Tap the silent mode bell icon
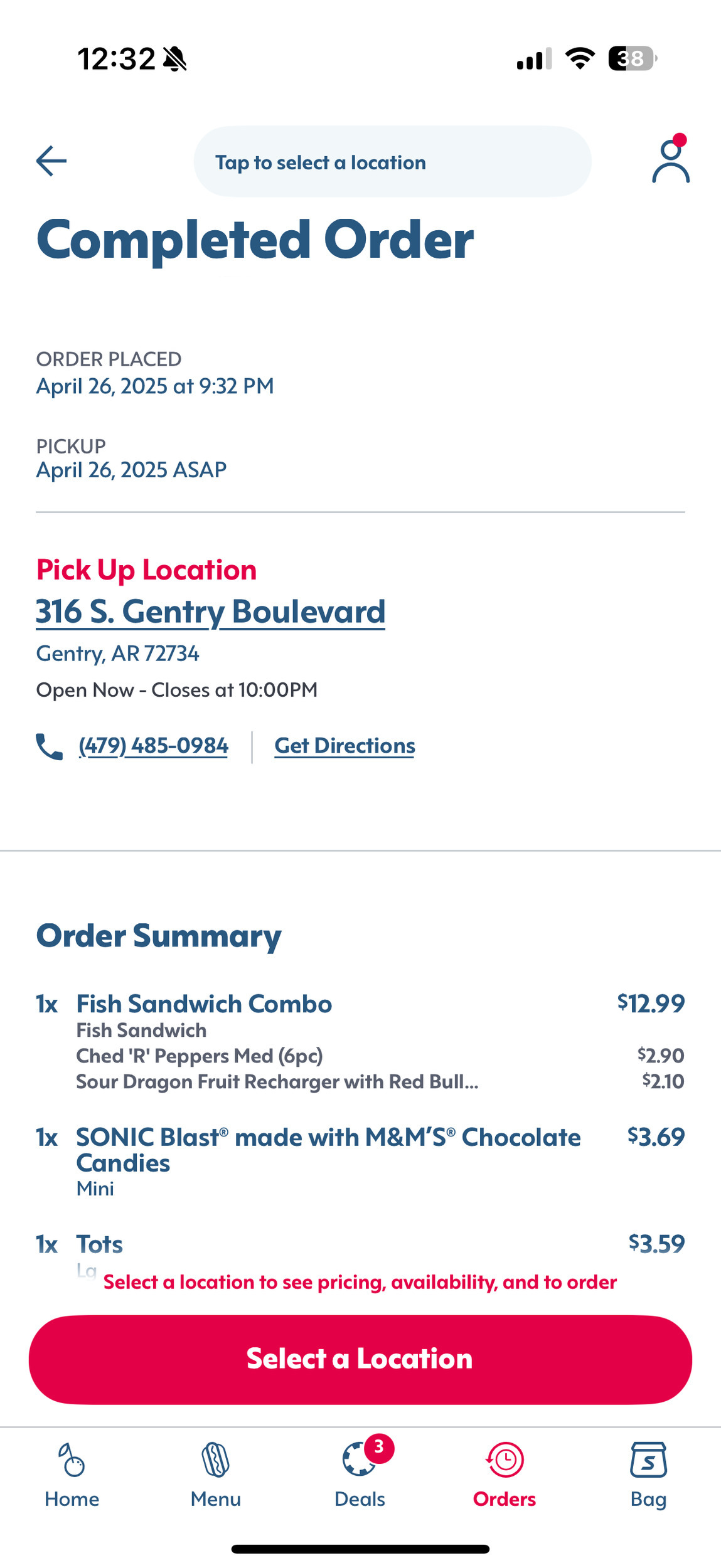721x1568 pixels. [x=175, y=59]
